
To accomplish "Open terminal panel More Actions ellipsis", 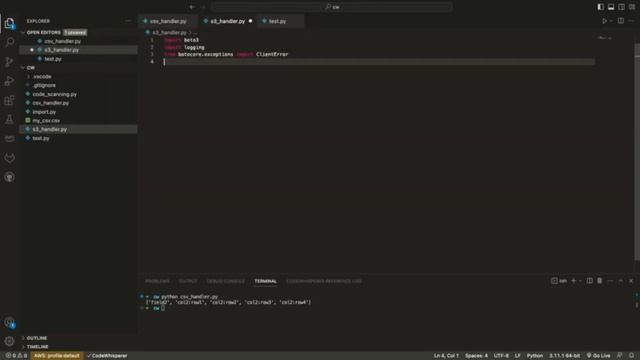I will [x=610, y=281].
